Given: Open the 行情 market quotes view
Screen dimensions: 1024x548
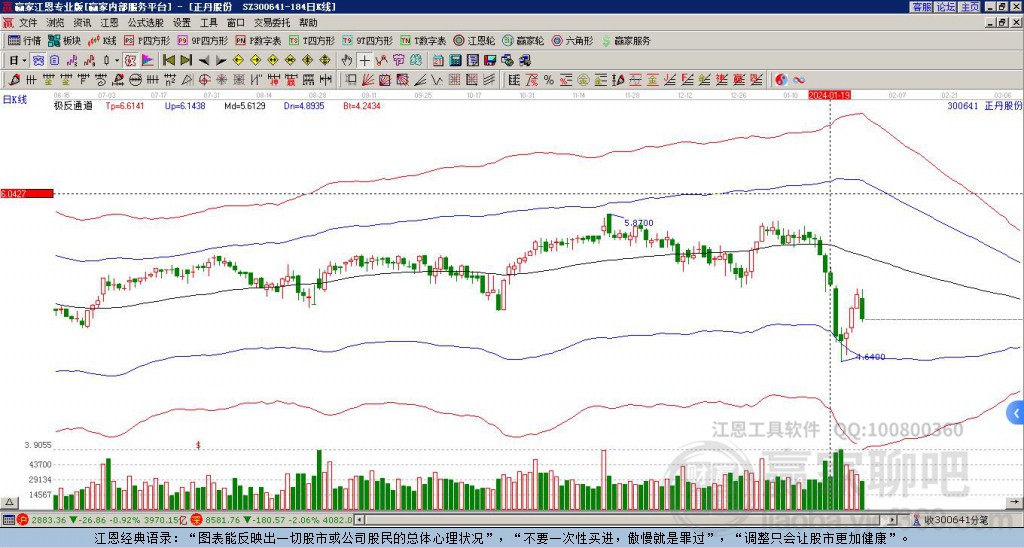Looking at the screenshot, I should coord(24,40).
